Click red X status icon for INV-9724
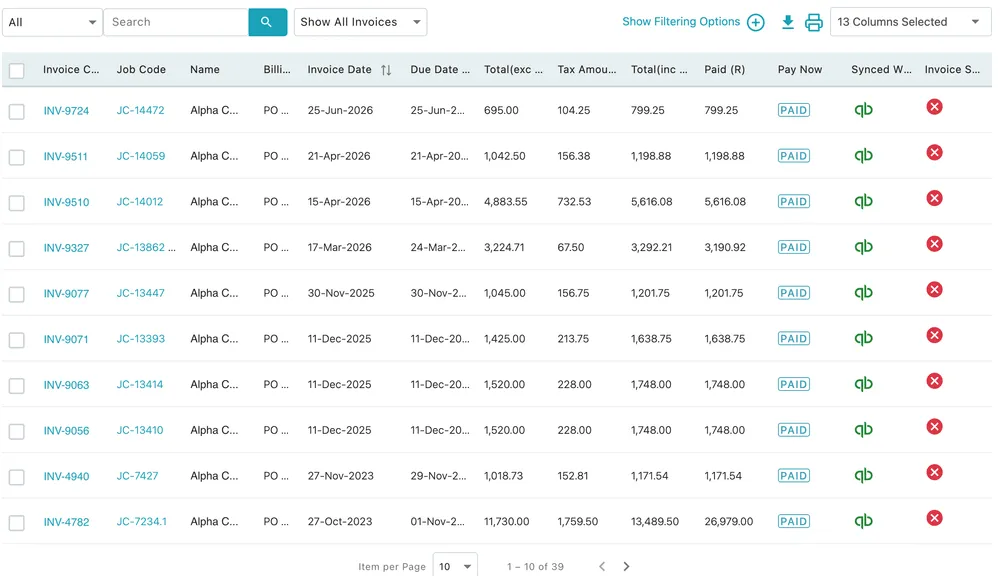Viewport: 1000px width, 576px height. click(934, 107)
